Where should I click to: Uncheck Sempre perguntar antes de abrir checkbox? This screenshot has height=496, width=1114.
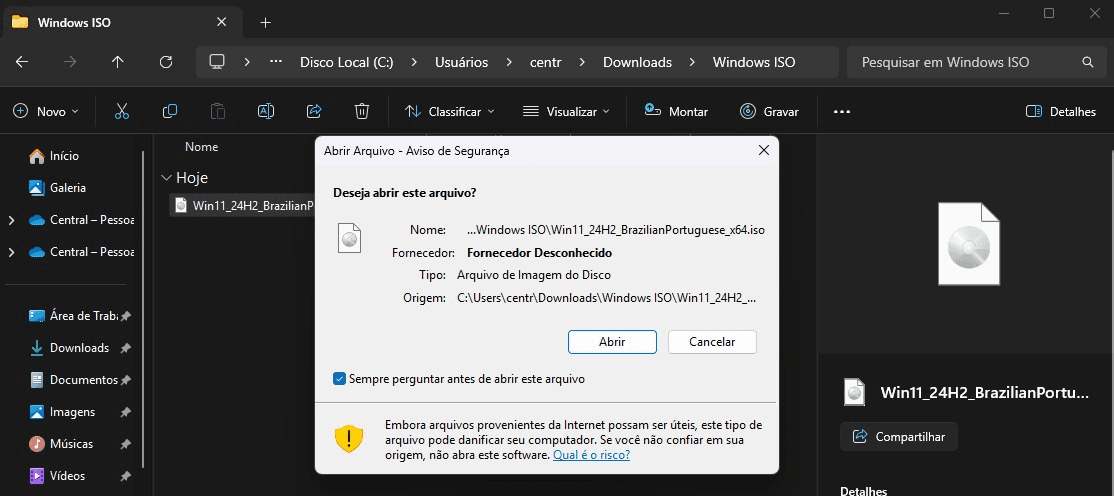340,379
